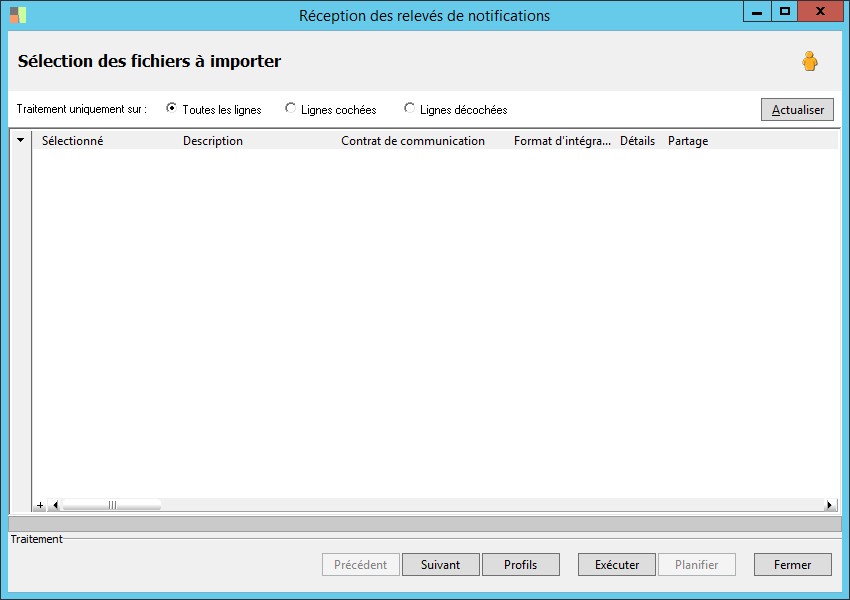Open the grid dropdown arrow near Sélectionné
The image size is (850, 600).
coord(21,140)
